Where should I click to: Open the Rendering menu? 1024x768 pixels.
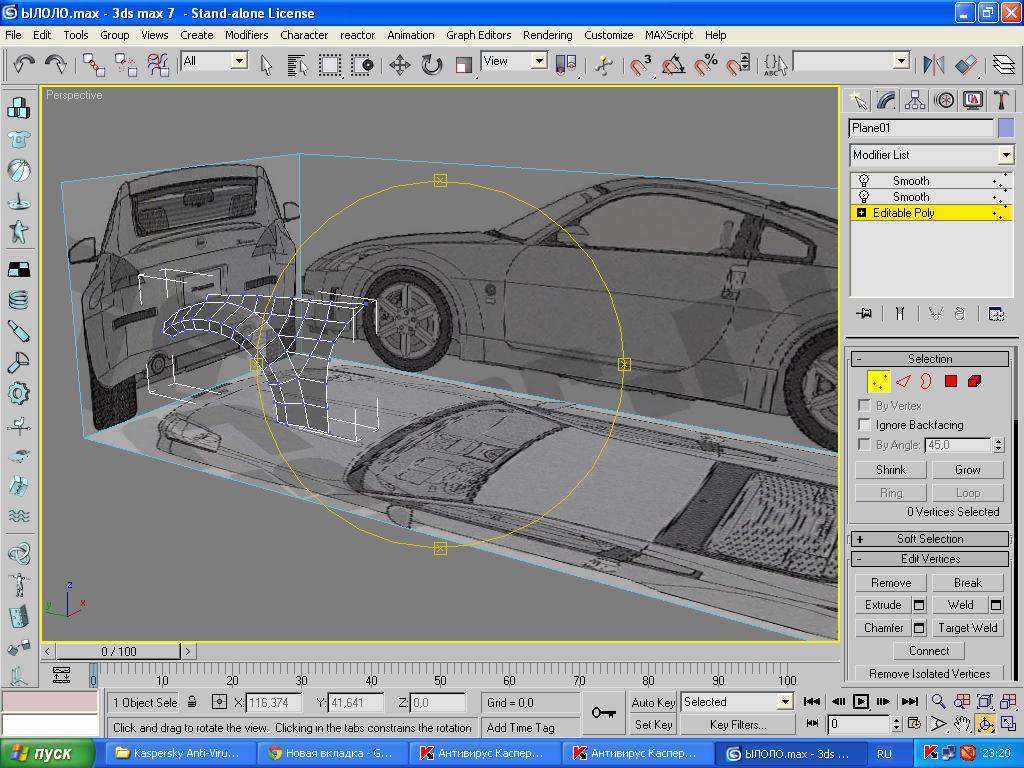547,34
